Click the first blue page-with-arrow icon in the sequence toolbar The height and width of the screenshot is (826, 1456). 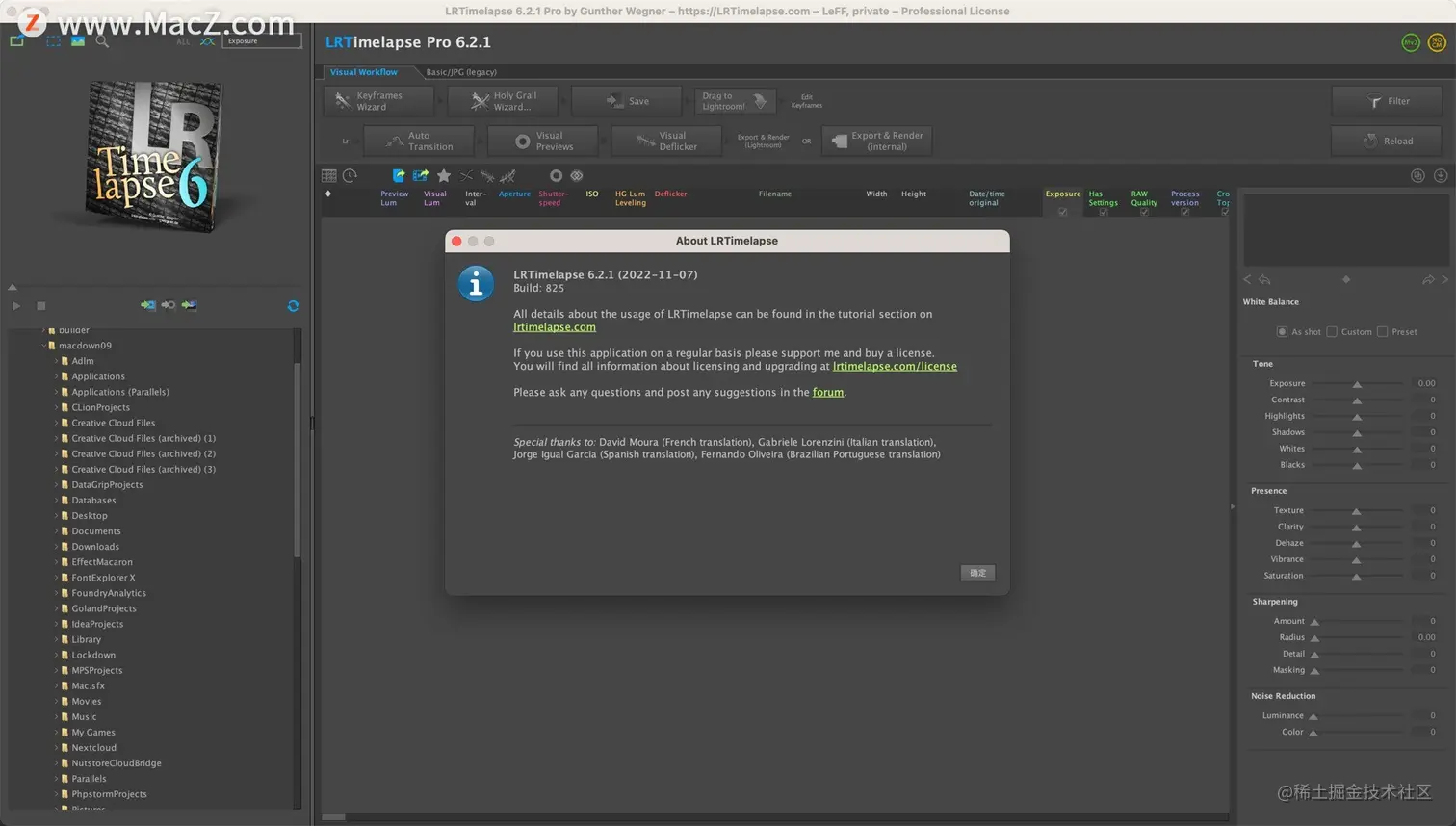pyautogui.click(x=399, y=175)
